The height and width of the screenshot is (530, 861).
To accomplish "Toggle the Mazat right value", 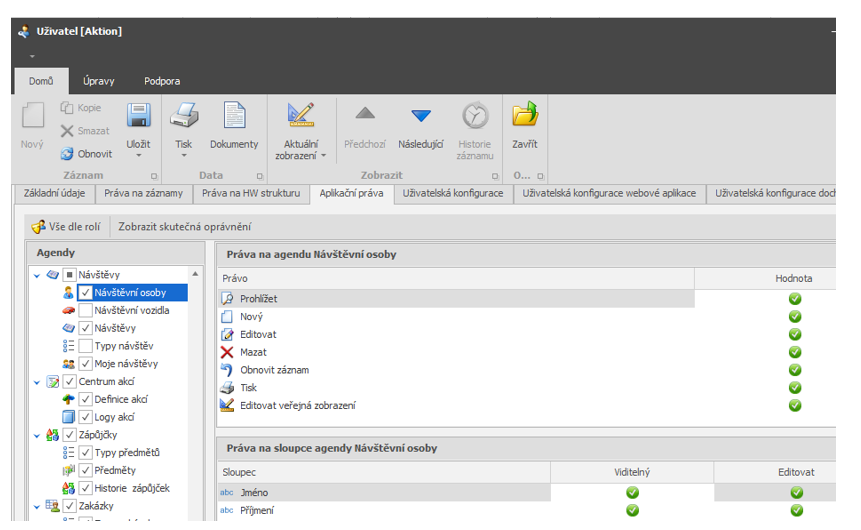I will point(795,352).
